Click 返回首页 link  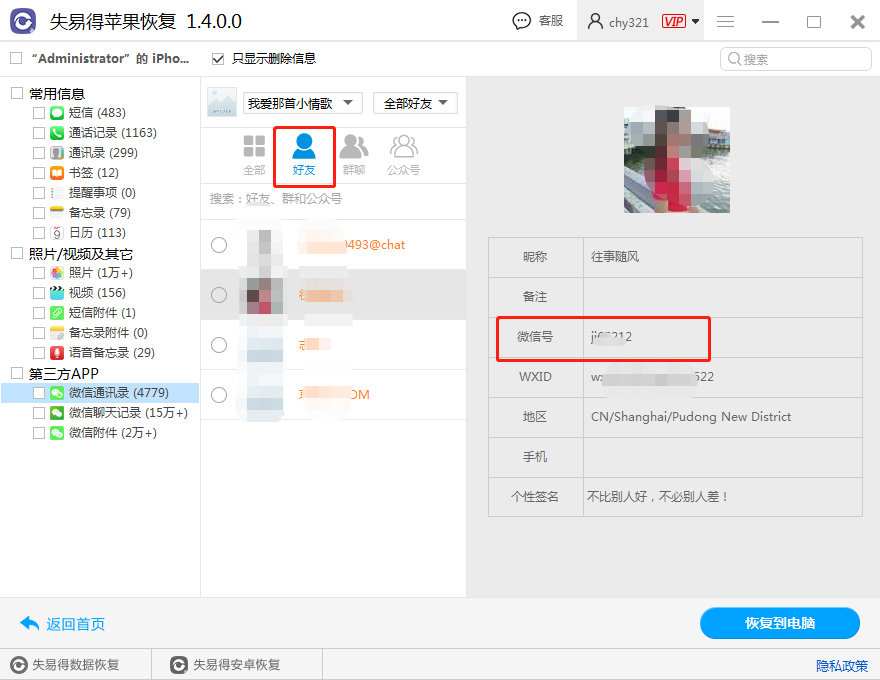pyautogui.click(x=75, y=624)
